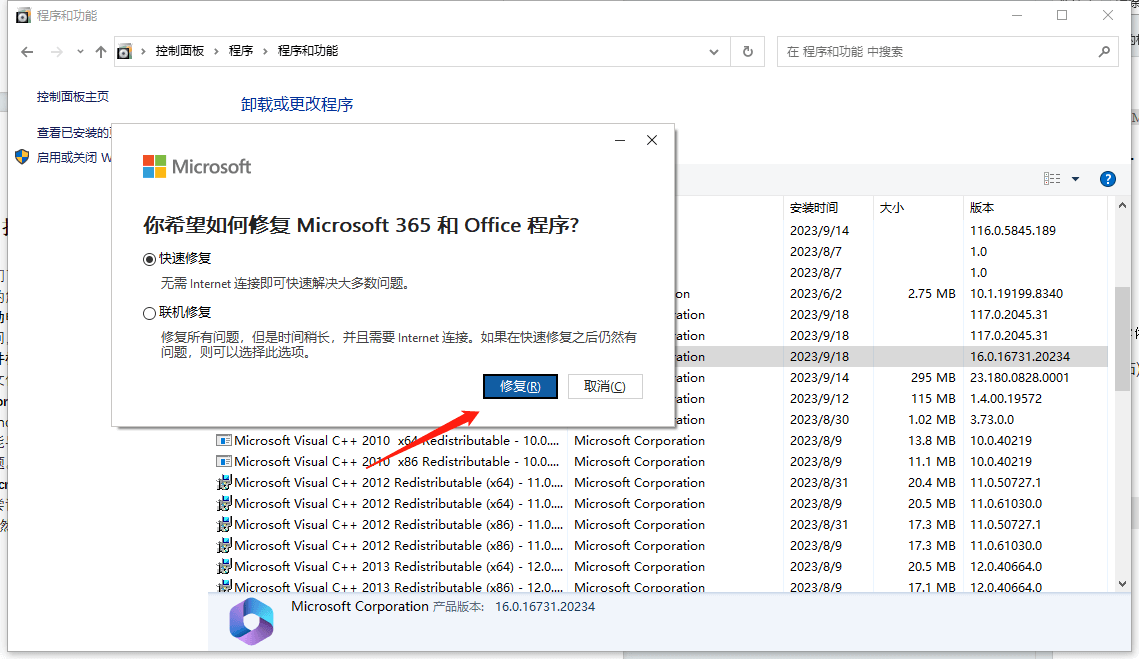Click the 修复(R) button
The height and width of the screenshot is (659, 1139).
520,386
